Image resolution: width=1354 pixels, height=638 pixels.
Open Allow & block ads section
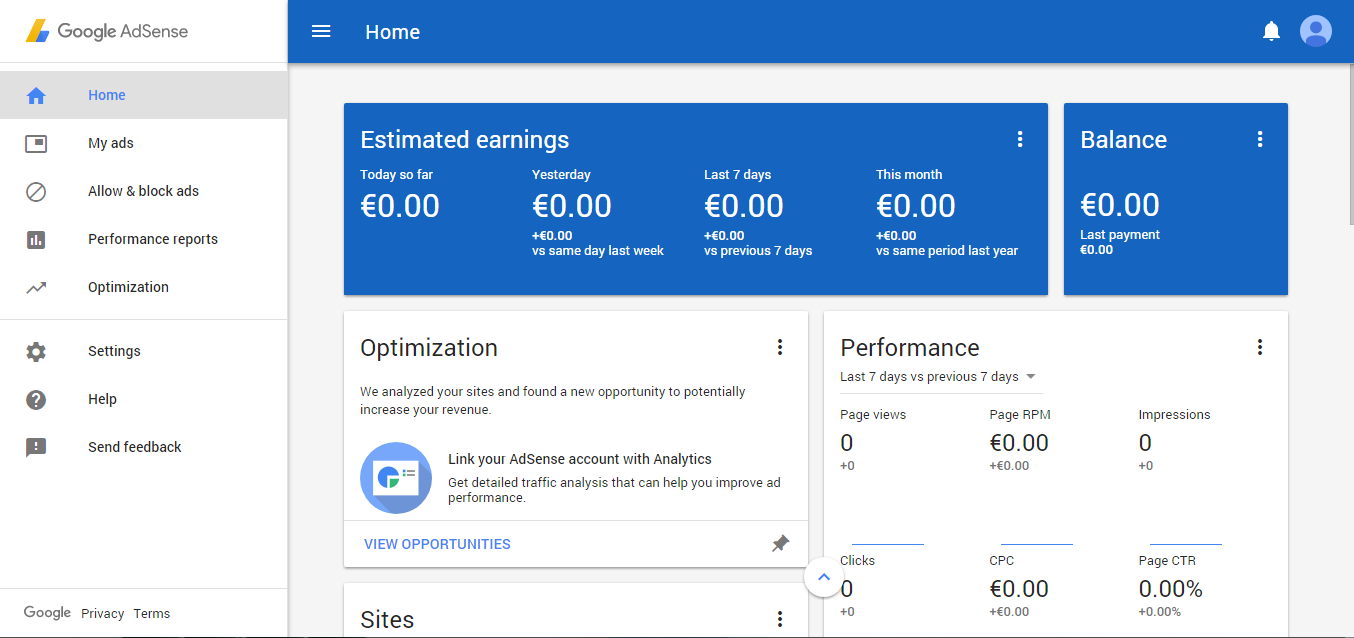[x=144, y=191]
